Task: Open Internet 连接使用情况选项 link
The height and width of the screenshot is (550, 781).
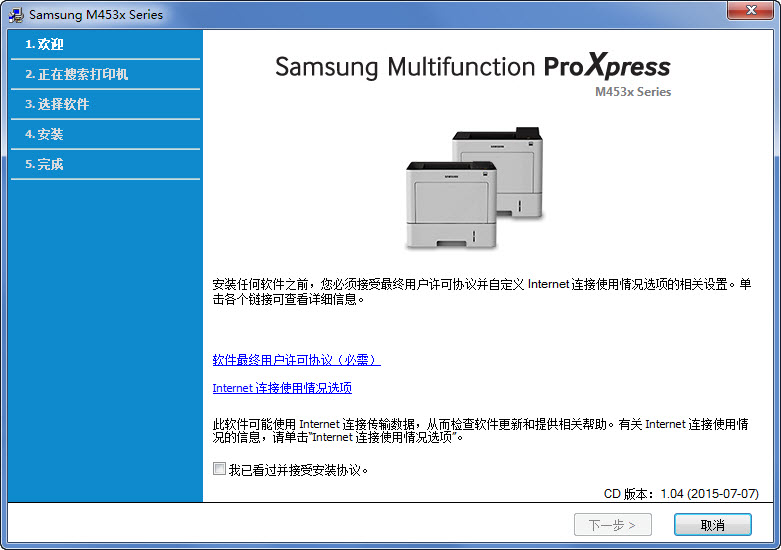Action: point(282,388)
